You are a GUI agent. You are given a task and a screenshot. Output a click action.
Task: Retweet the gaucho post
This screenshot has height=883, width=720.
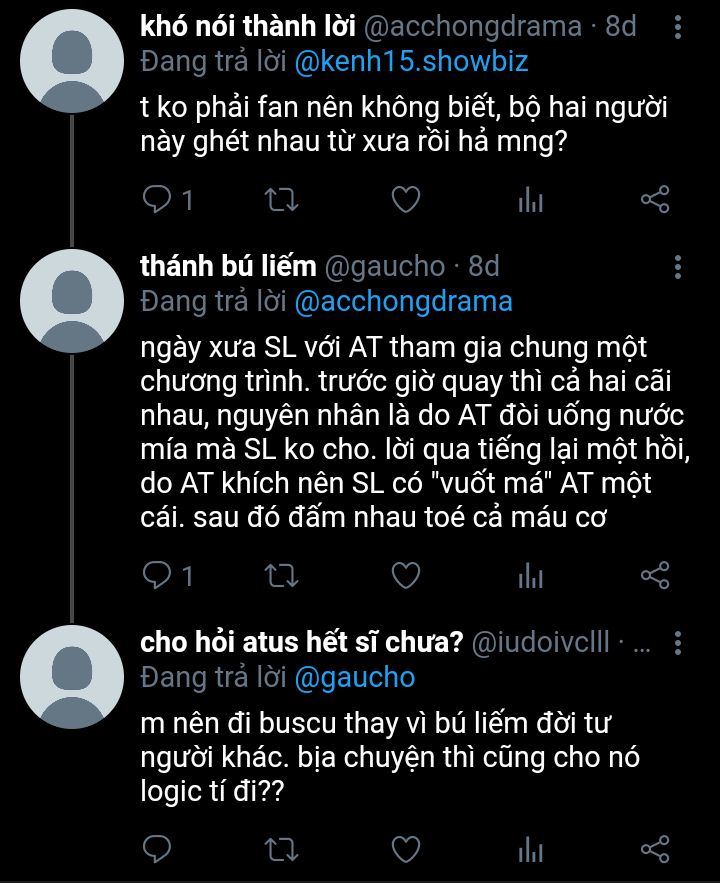[282, 575]
